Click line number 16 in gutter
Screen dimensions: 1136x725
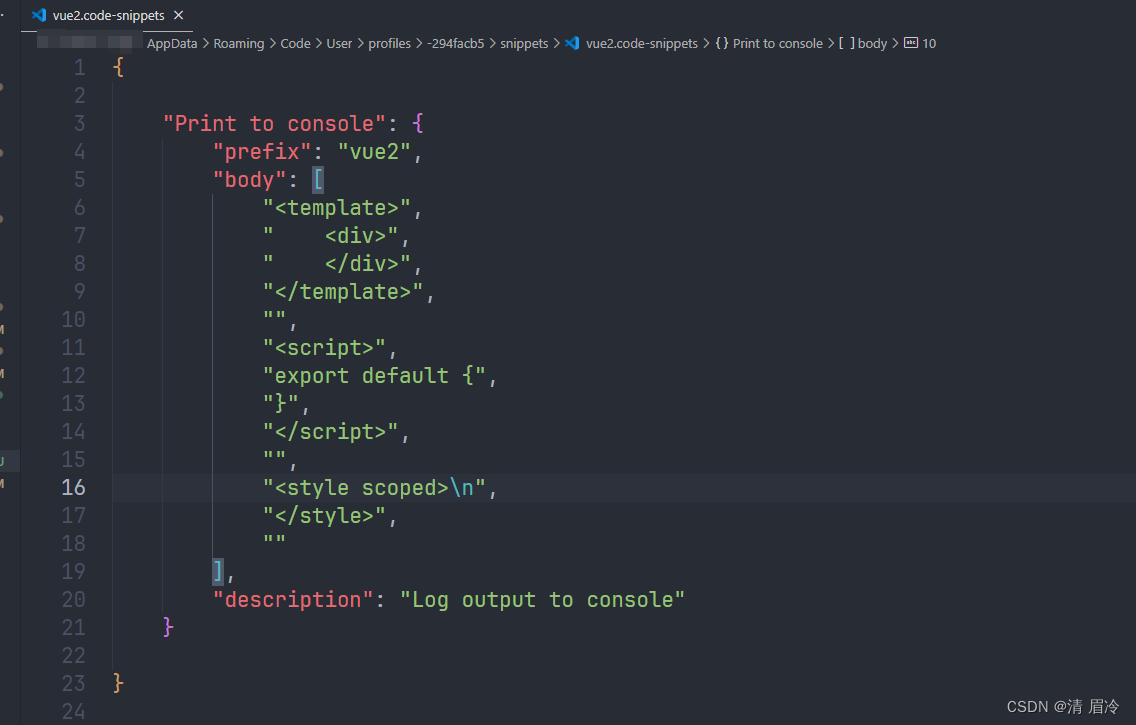pos(73,487)
